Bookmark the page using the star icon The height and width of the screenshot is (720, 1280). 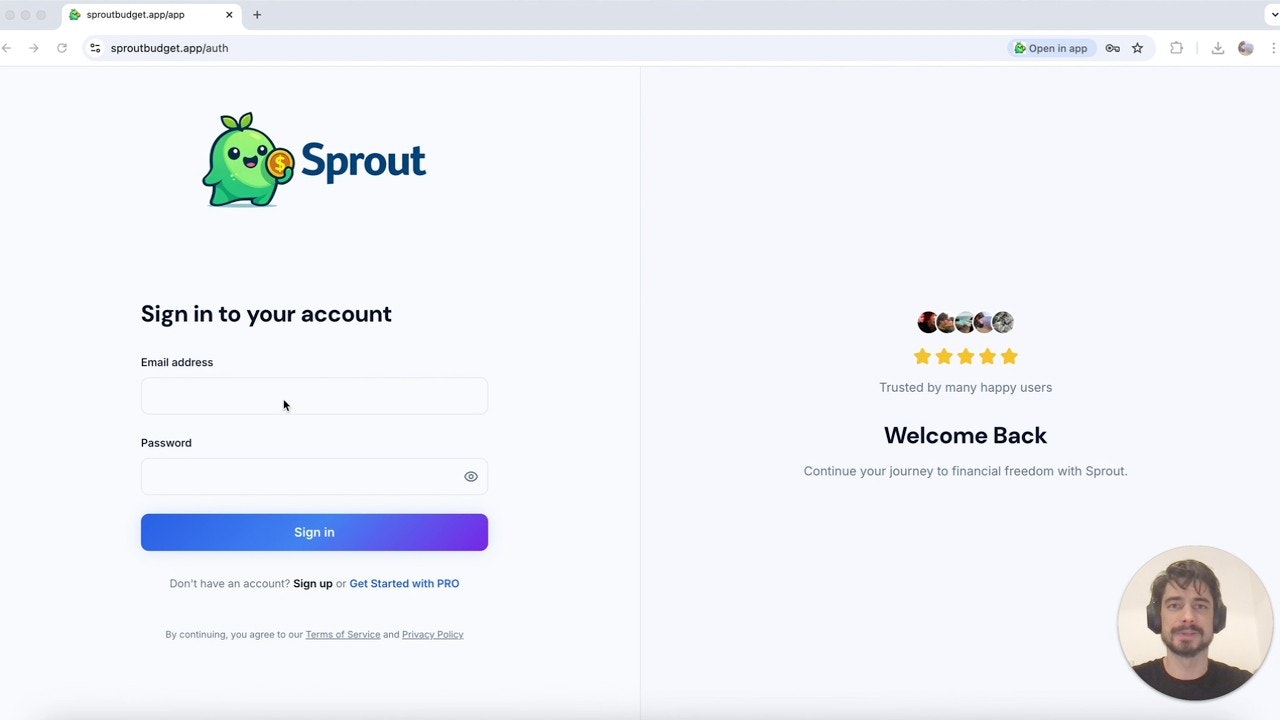click(1137, 47)
